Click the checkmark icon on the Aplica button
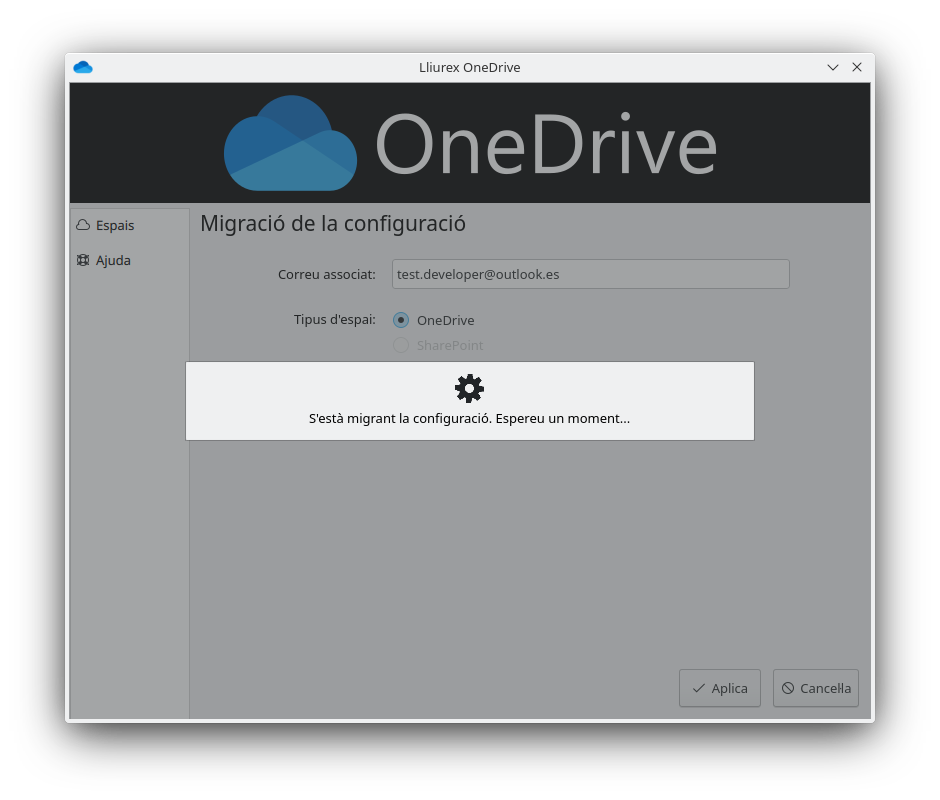This screenshot has height=800, width=940. pos(699,688)
